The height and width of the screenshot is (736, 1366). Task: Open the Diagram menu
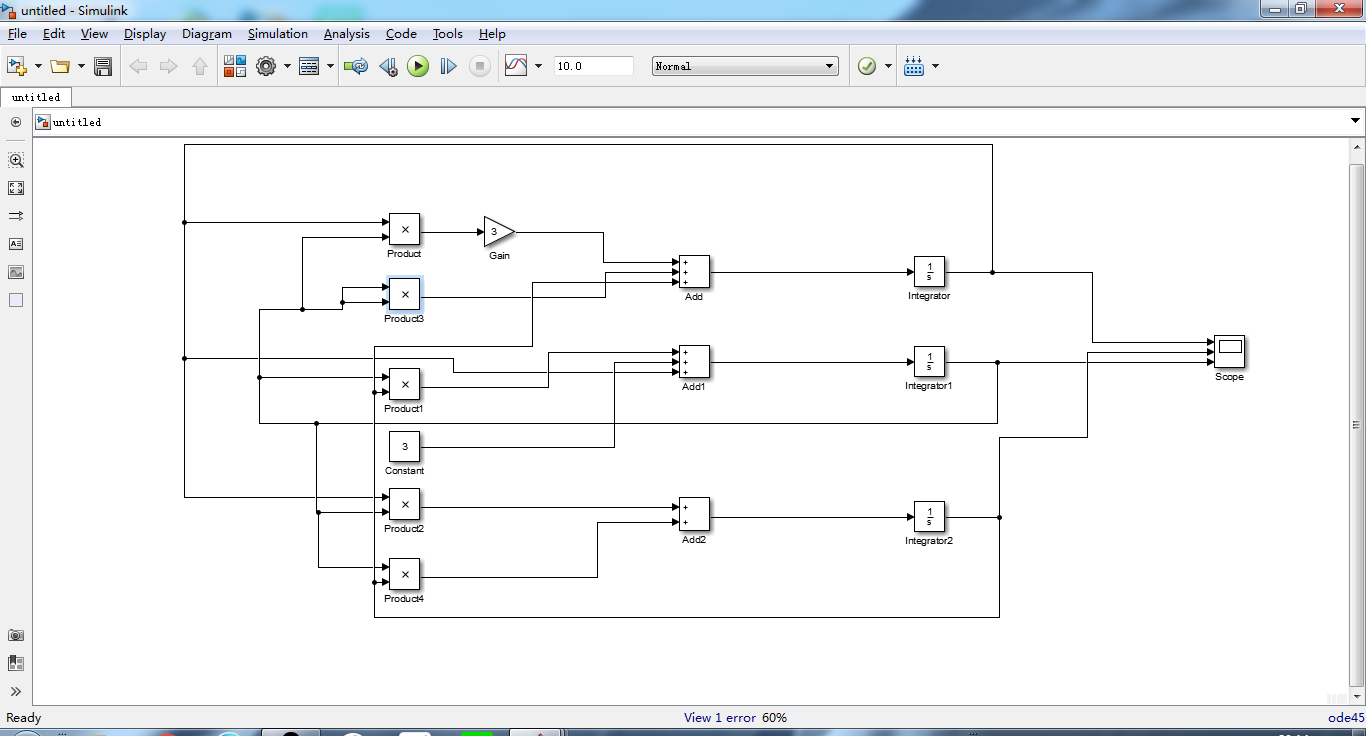tap(206, 34)
